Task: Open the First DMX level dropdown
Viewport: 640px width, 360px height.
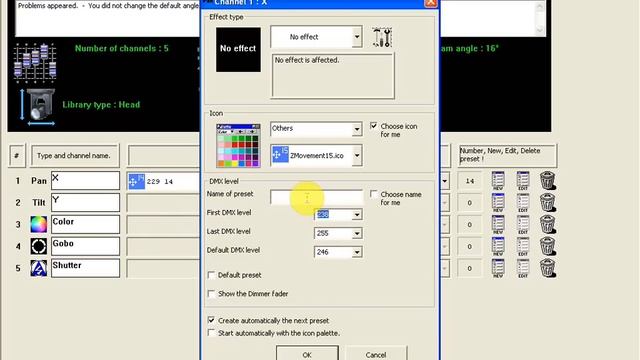Action: 357,215
